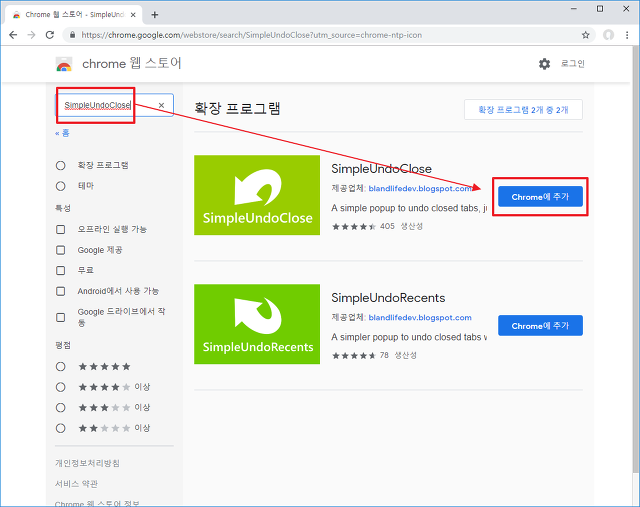Viewport: 640px width, 507px height.
Task: Reload the page with the refresh icon
Action: pyautogui.click(x=50, y=35)
